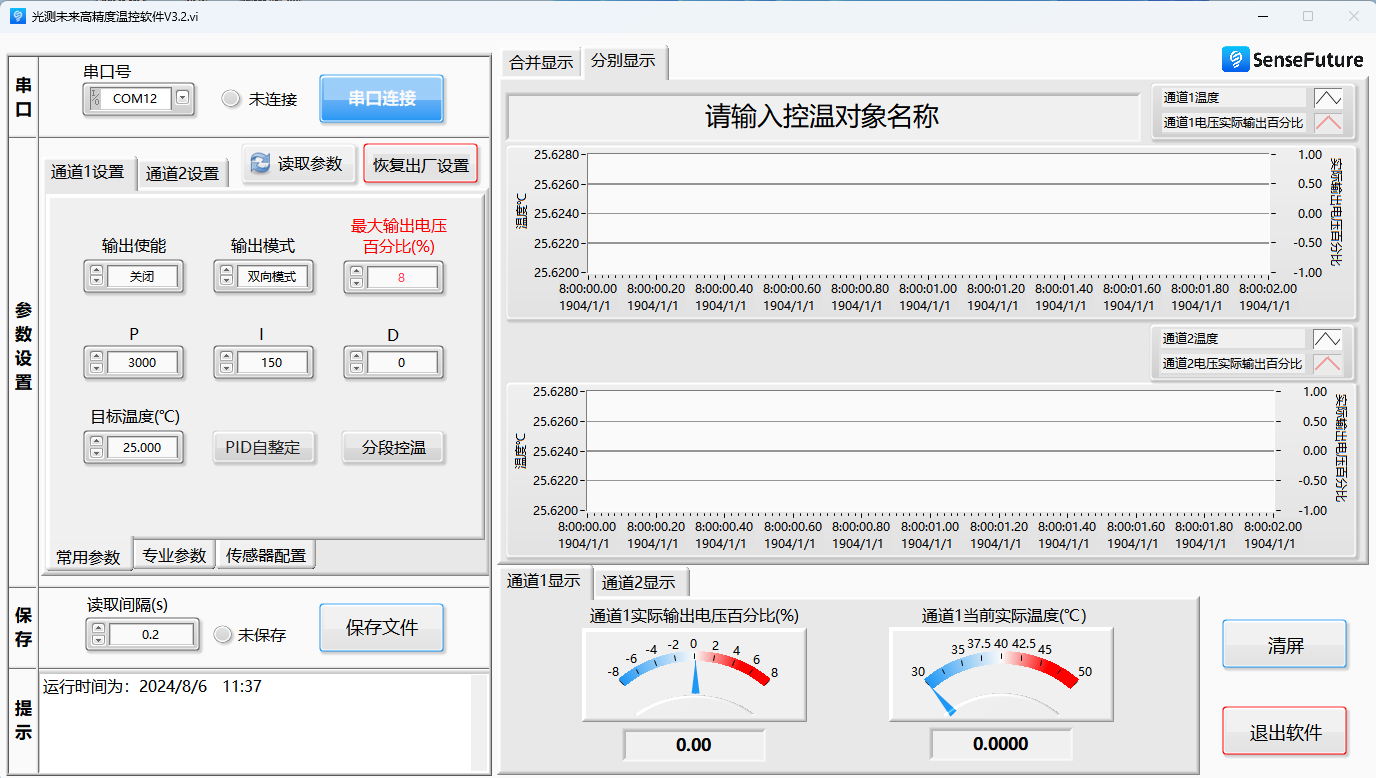The width and height of the screenshot is (1376, 778).
Task: Switch to the 分别显示 tab
Action: coord(623,61)
